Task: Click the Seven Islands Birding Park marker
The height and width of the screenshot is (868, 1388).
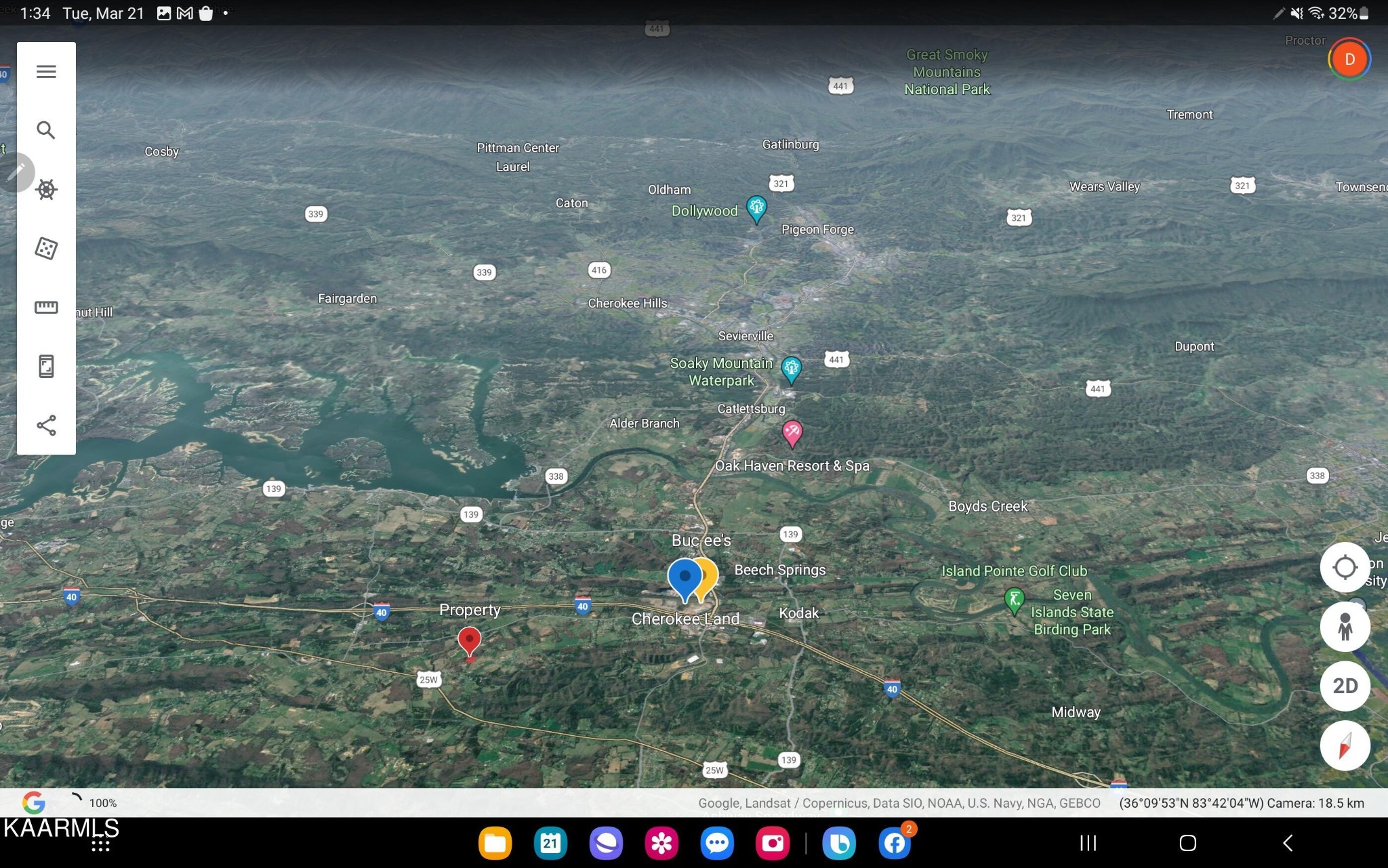Action: [1014, 601]
